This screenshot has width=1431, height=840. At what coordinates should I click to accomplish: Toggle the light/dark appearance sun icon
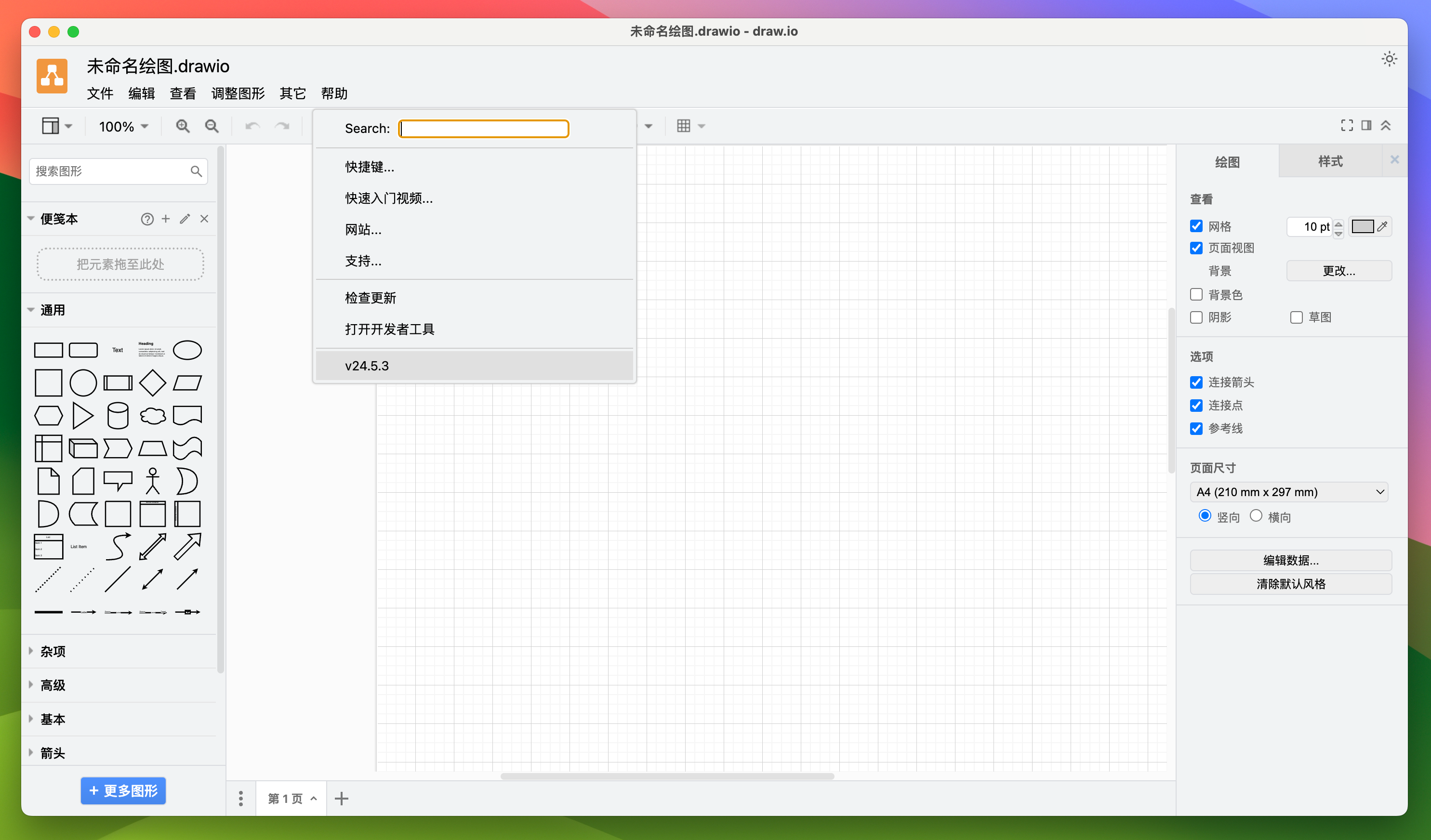tap(1389, 58)
